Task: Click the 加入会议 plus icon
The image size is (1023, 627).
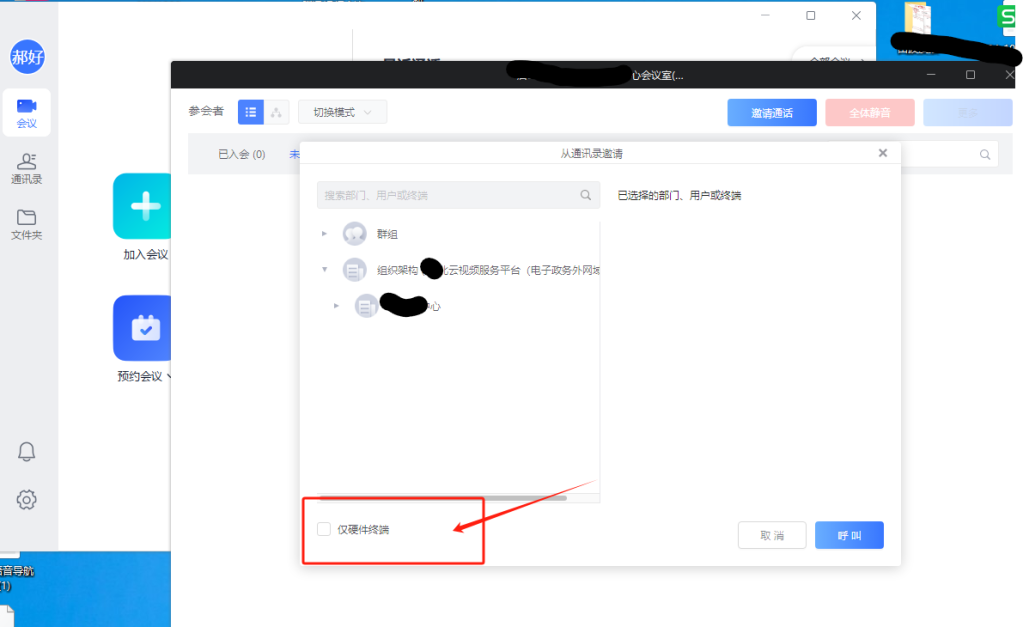Action: coord(145,206)
